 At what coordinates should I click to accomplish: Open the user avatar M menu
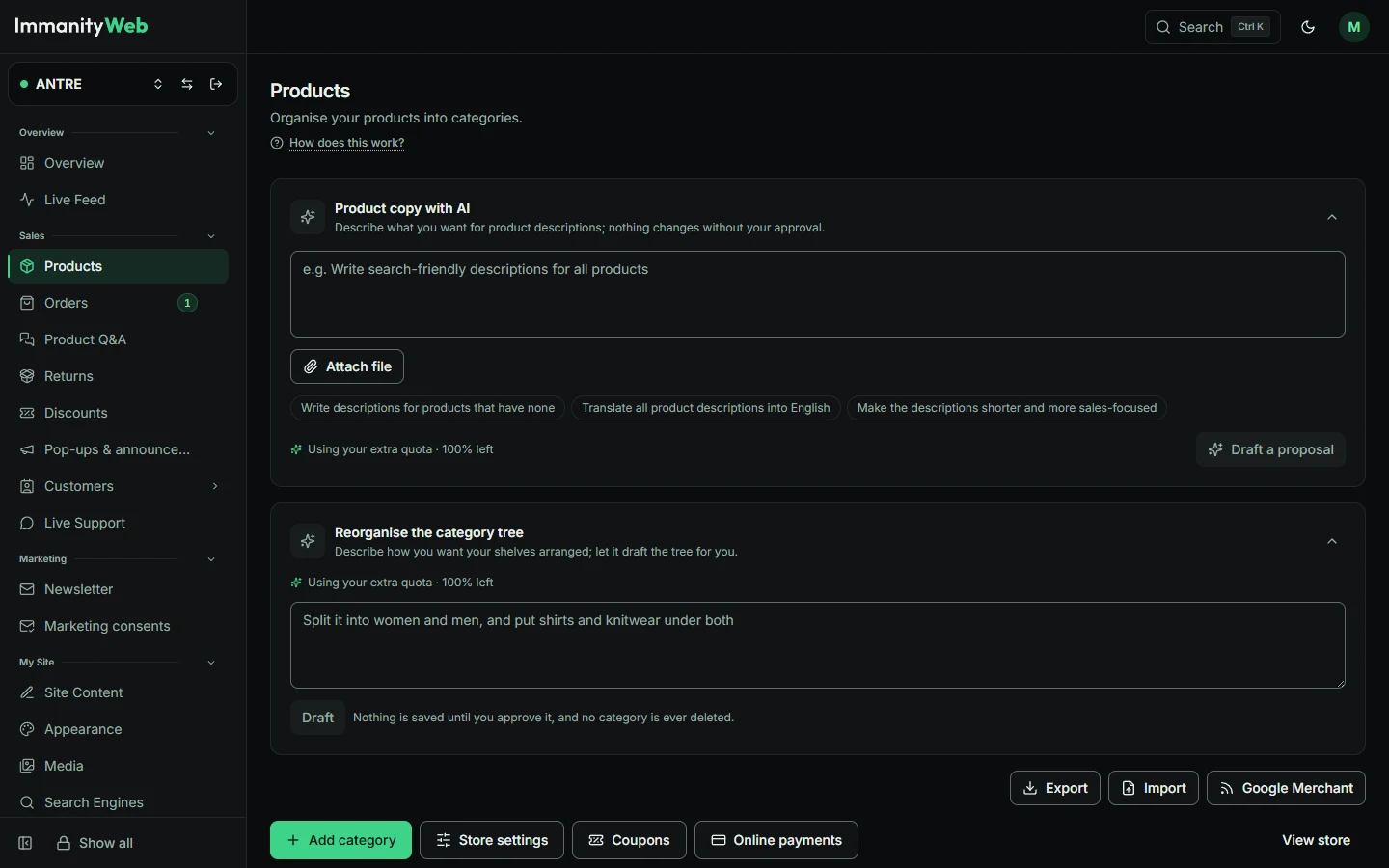click(1354, 27)
